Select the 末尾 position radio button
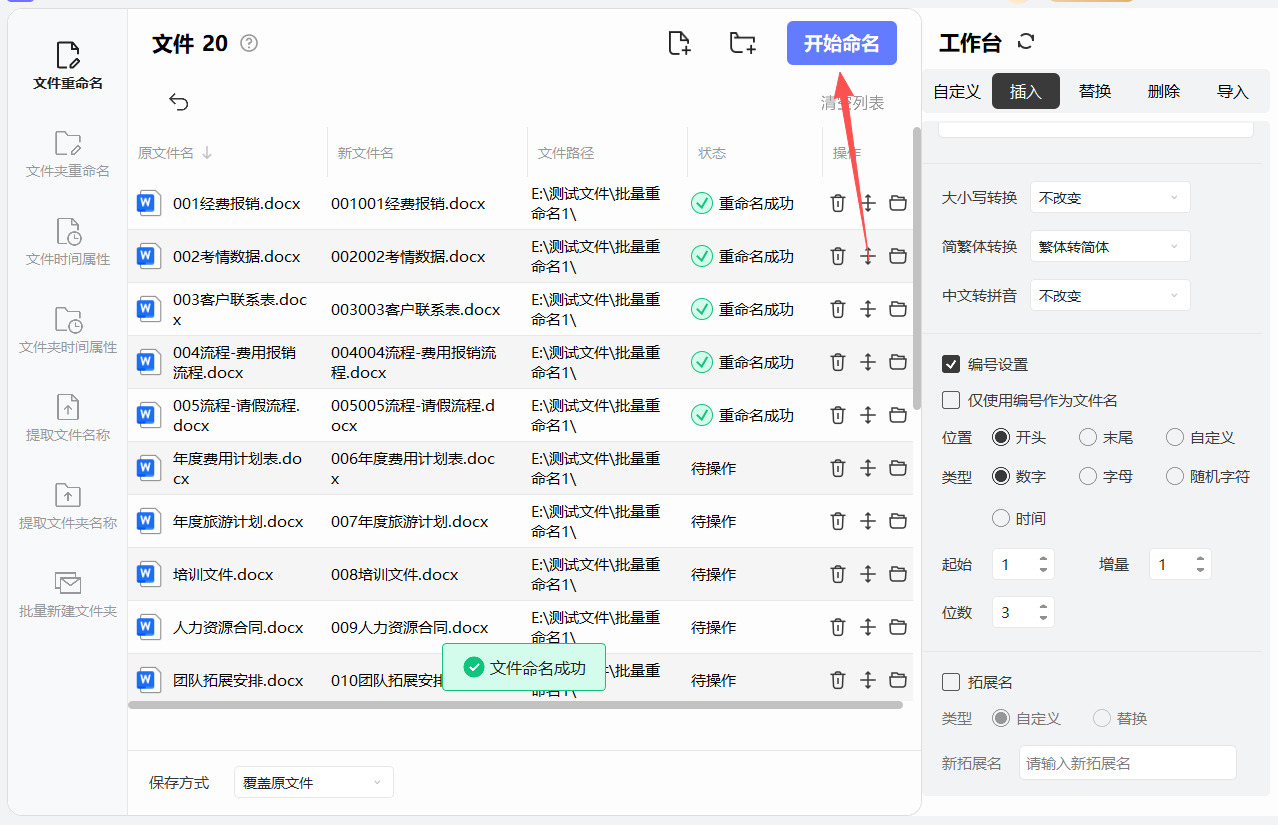1278x825 pixels. 1088,437
